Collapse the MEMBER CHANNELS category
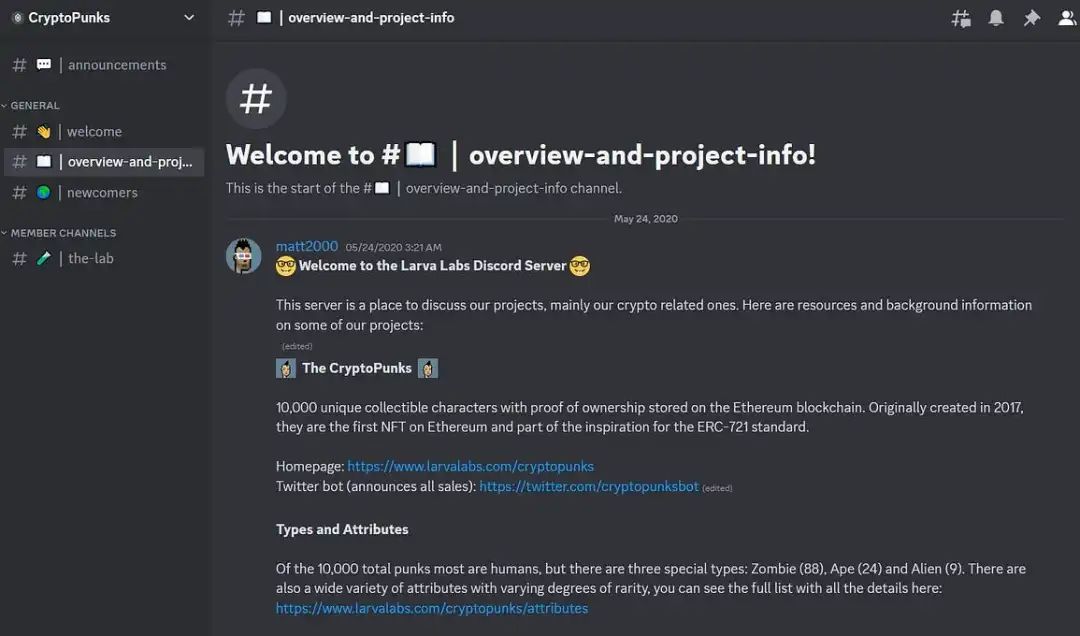Viewport: 1080px width, 636px height. pyautogui.click(x=62, y=233)
